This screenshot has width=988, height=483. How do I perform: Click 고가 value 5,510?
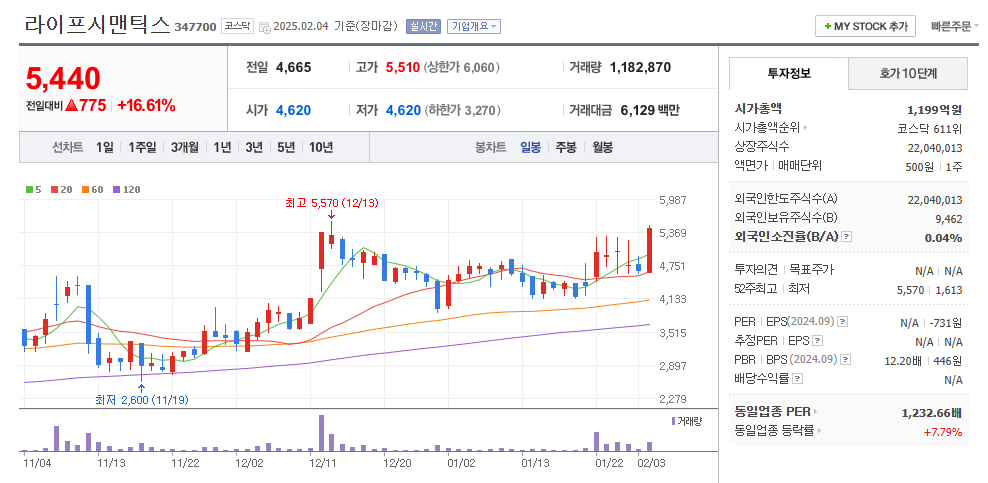[x=403, y=67]
